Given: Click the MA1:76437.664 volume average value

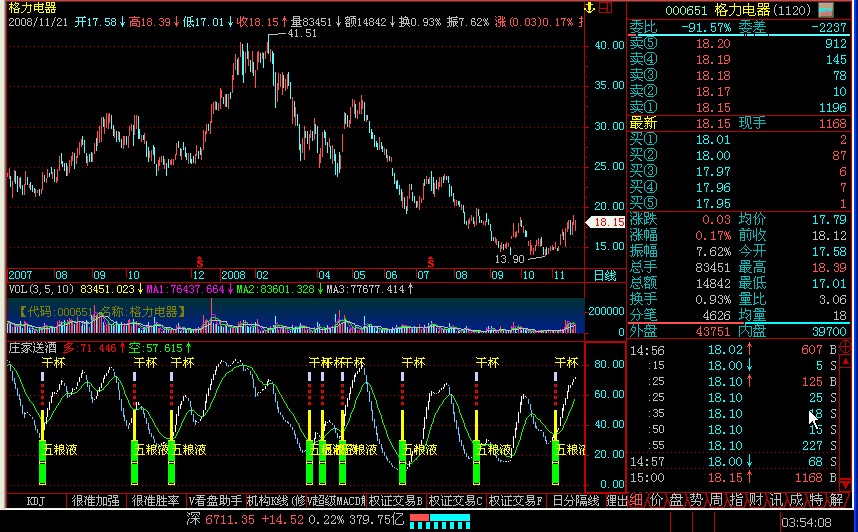Looking at the screenshot, I should pyautogui.click(x=185, y=289).
